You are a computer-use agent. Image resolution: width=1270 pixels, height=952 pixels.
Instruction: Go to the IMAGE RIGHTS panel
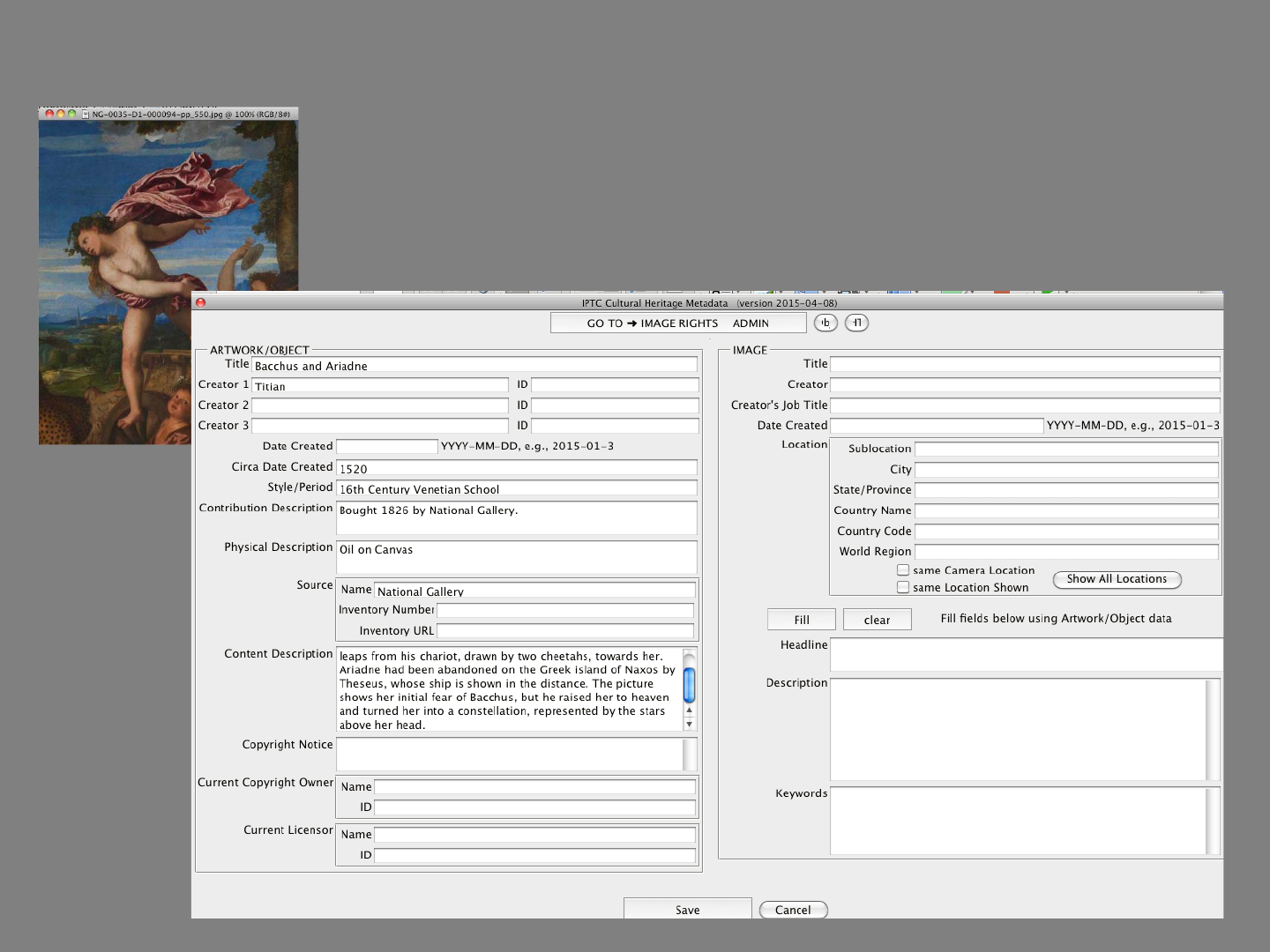(678, 324)
